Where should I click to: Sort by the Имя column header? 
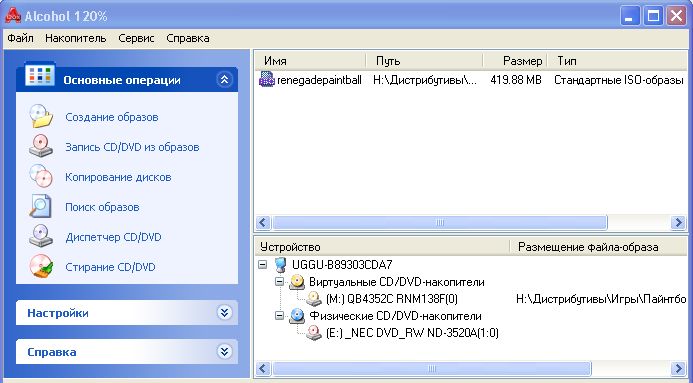pyautogui.click(x=310, y=61)
